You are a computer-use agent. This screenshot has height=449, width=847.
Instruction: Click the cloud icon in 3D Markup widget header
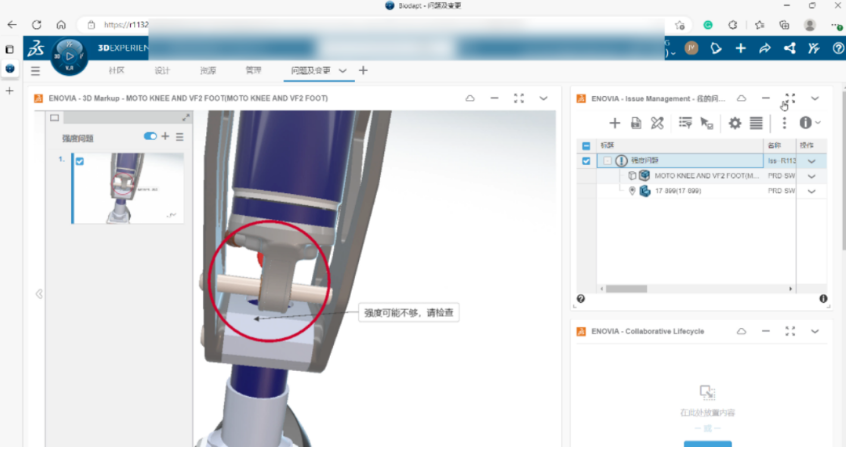coord(470,98)
